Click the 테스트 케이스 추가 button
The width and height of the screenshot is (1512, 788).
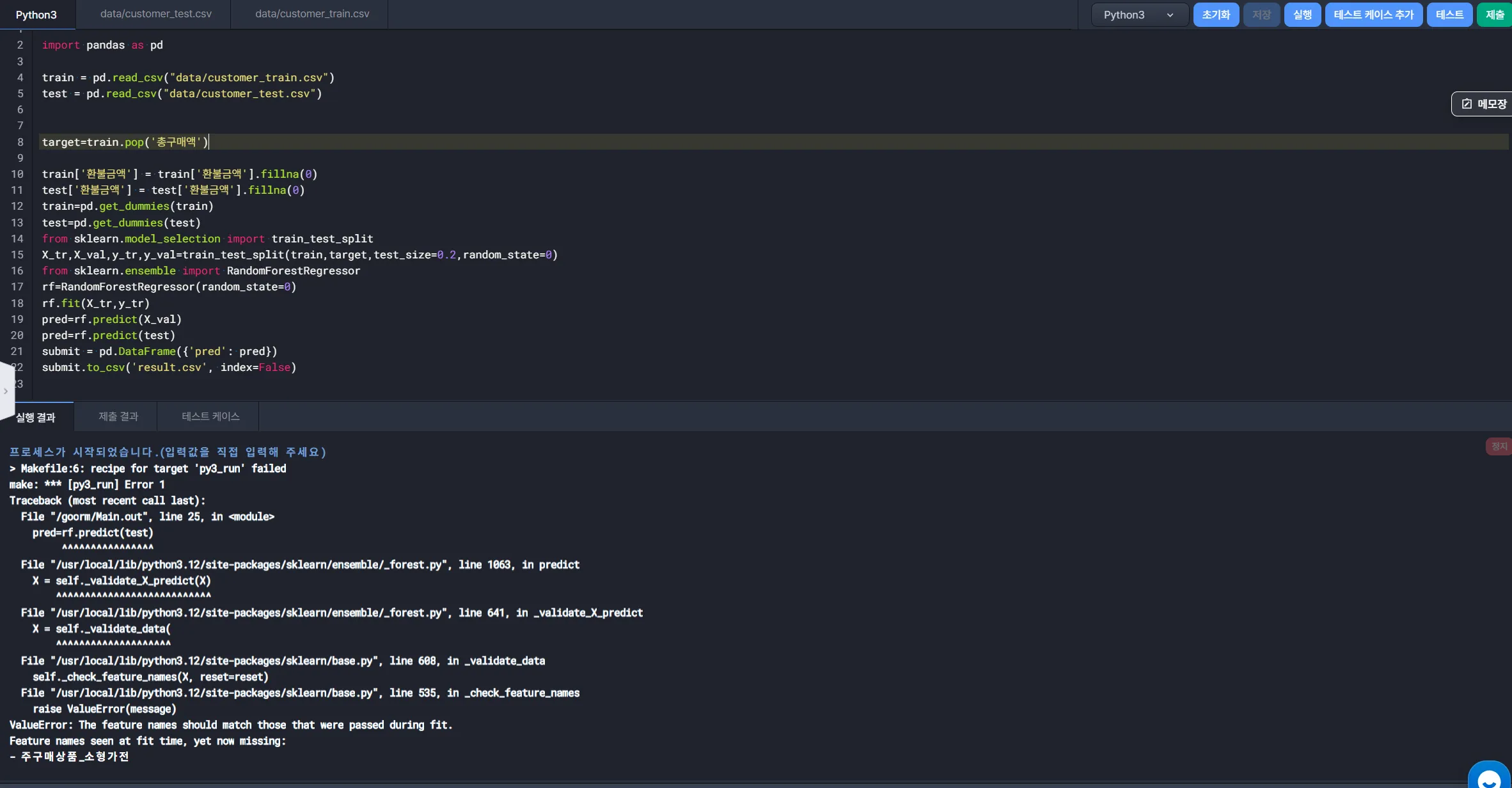point(1373,14)
